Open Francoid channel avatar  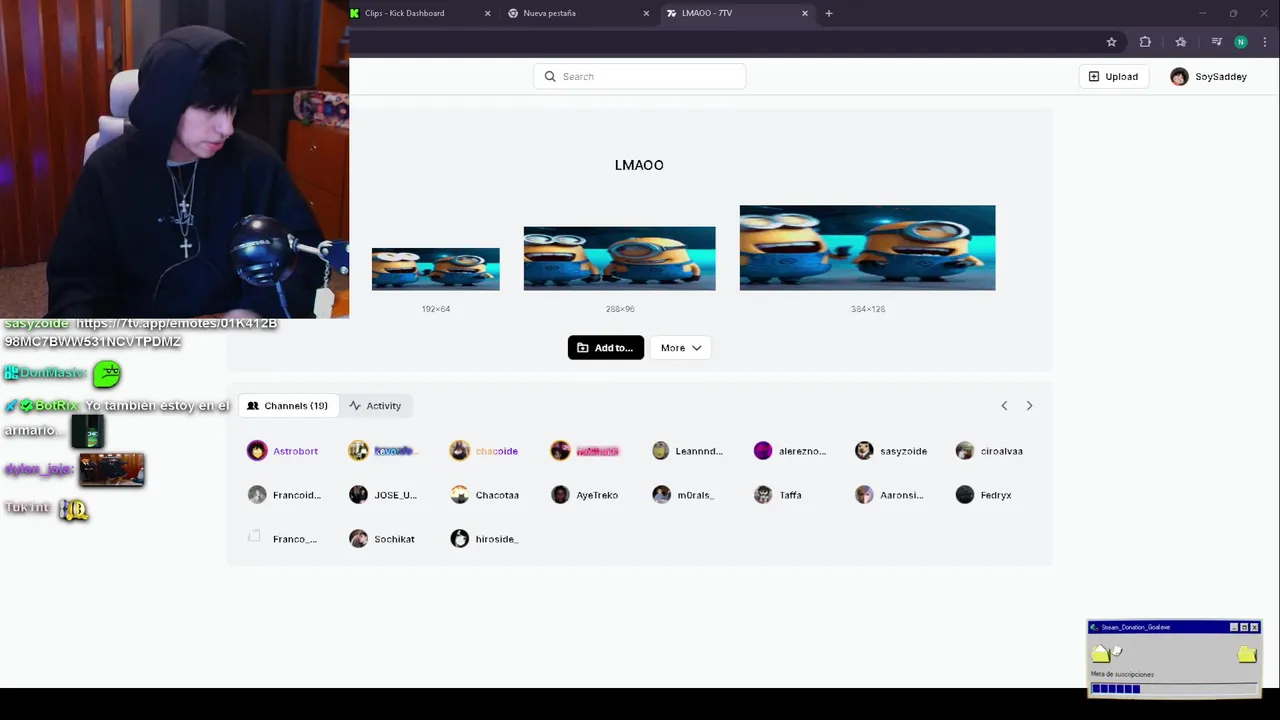pos(257,495)
